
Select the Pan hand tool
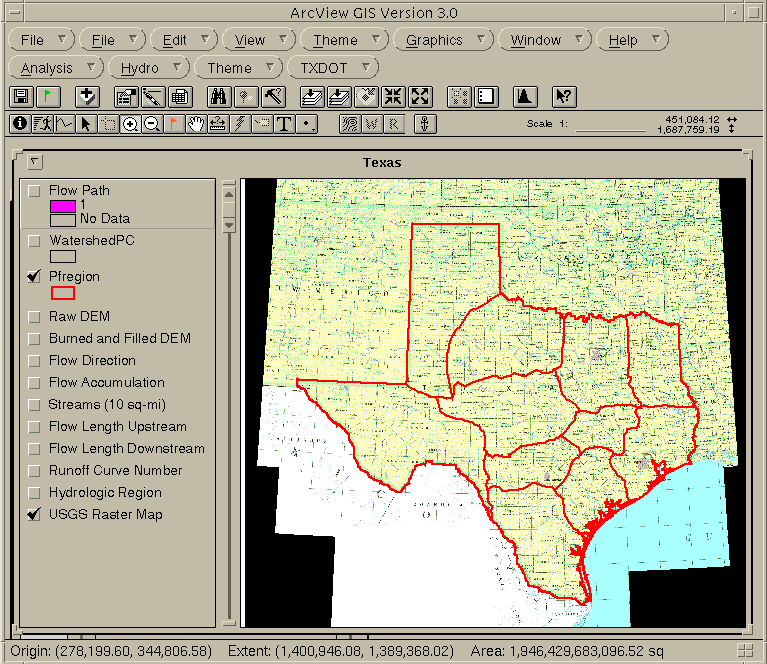196,124
